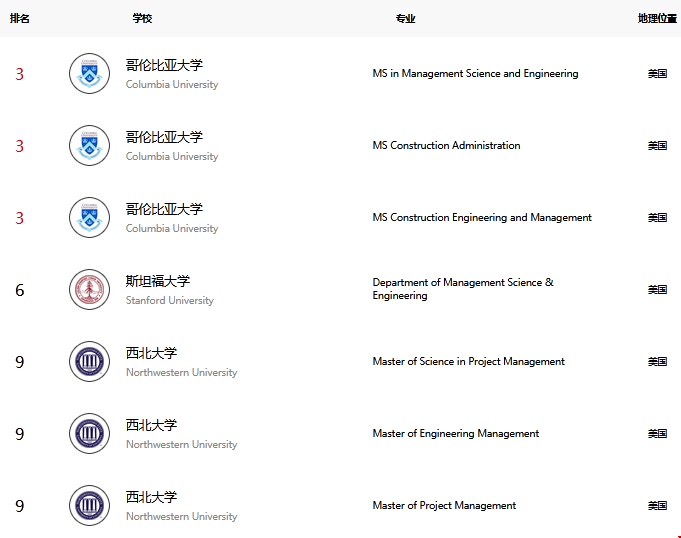Select the 专业 column header

coord(405,18)
